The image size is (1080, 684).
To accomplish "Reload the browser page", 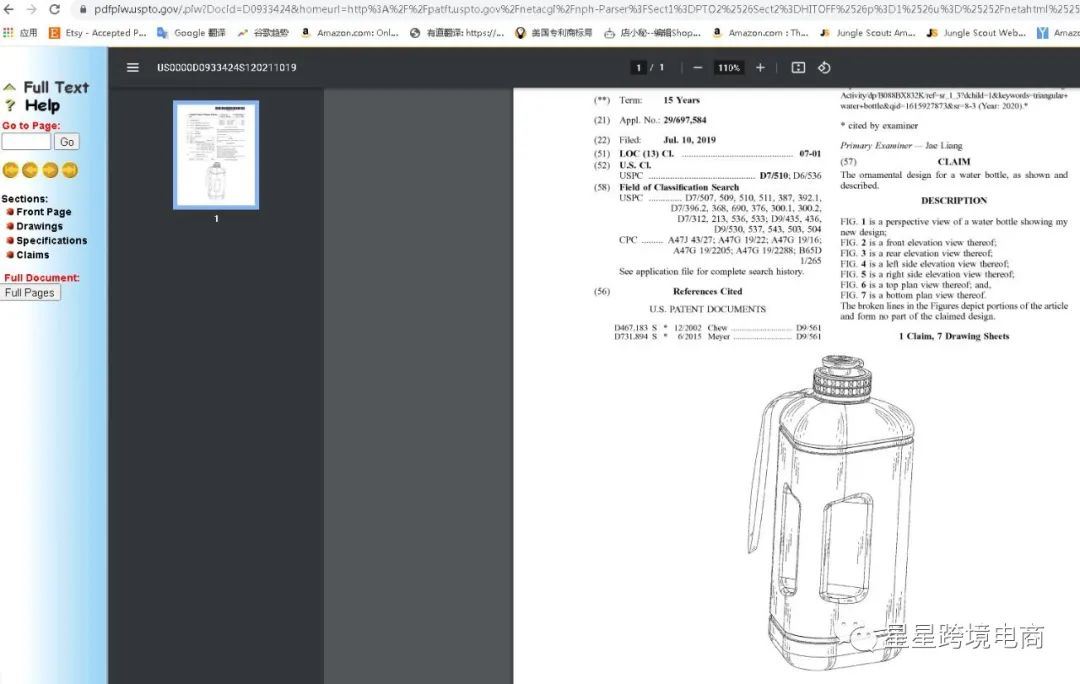I will (x=55, y=9).
